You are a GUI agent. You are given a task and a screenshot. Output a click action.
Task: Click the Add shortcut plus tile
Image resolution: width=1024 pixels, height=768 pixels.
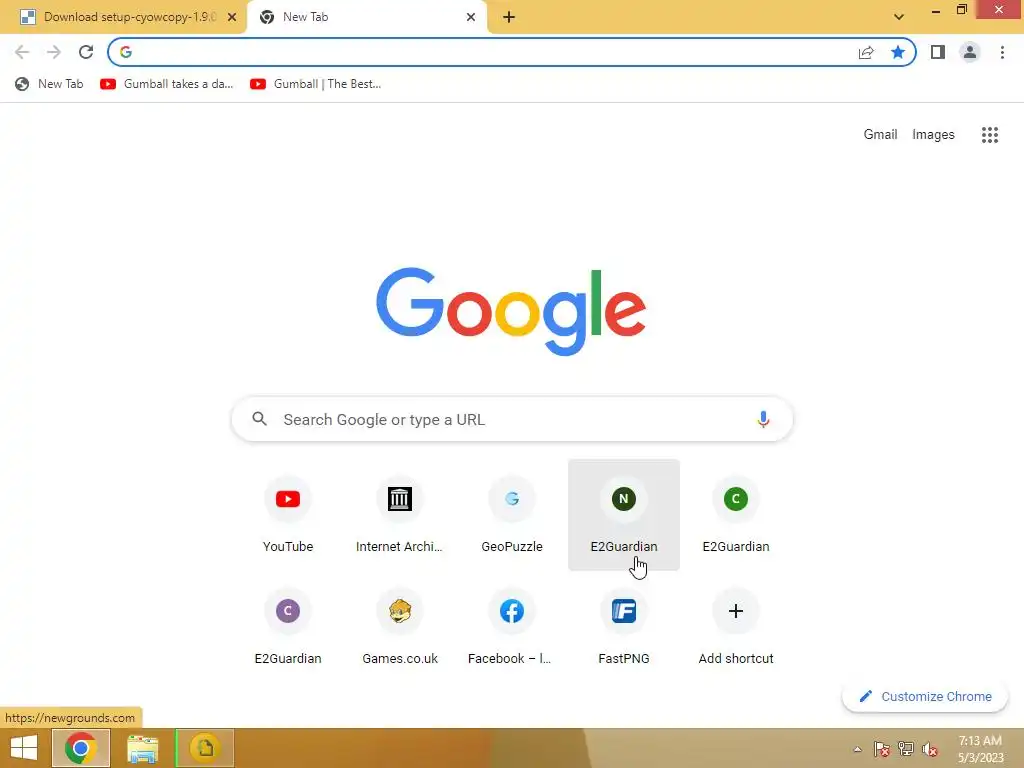(x=735, y=627)
